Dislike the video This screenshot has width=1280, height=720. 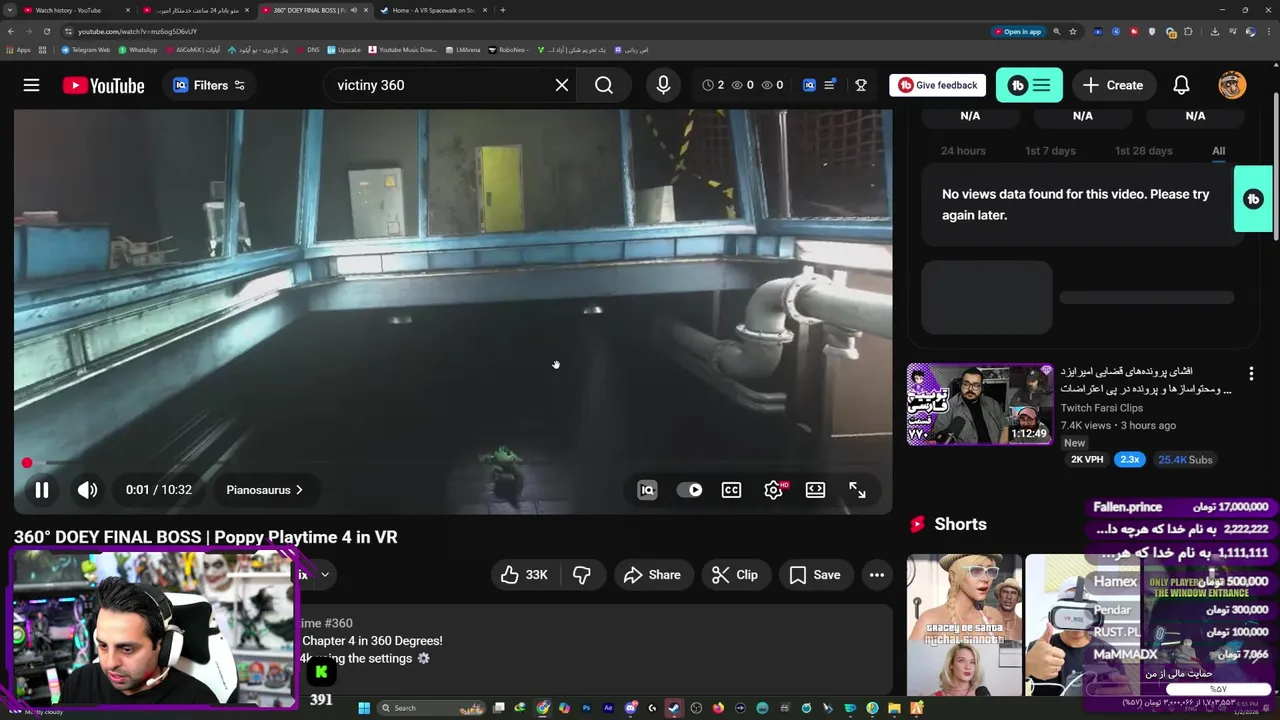click(582, 575)
